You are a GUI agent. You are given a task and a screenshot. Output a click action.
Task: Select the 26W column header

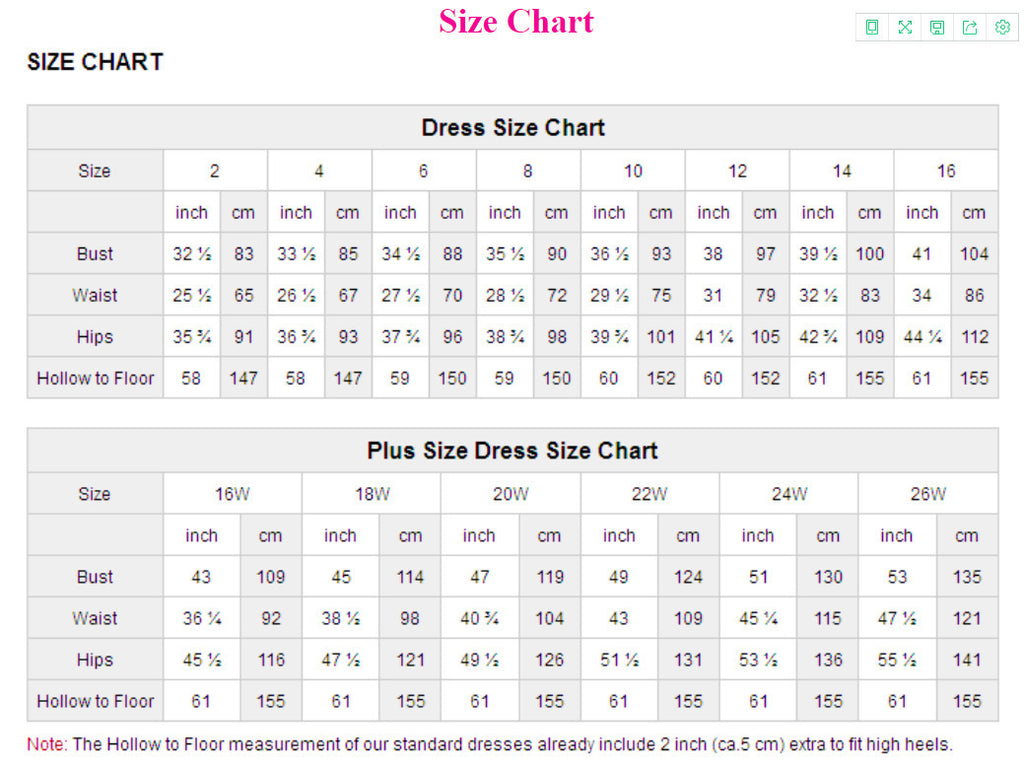[928, 493]
